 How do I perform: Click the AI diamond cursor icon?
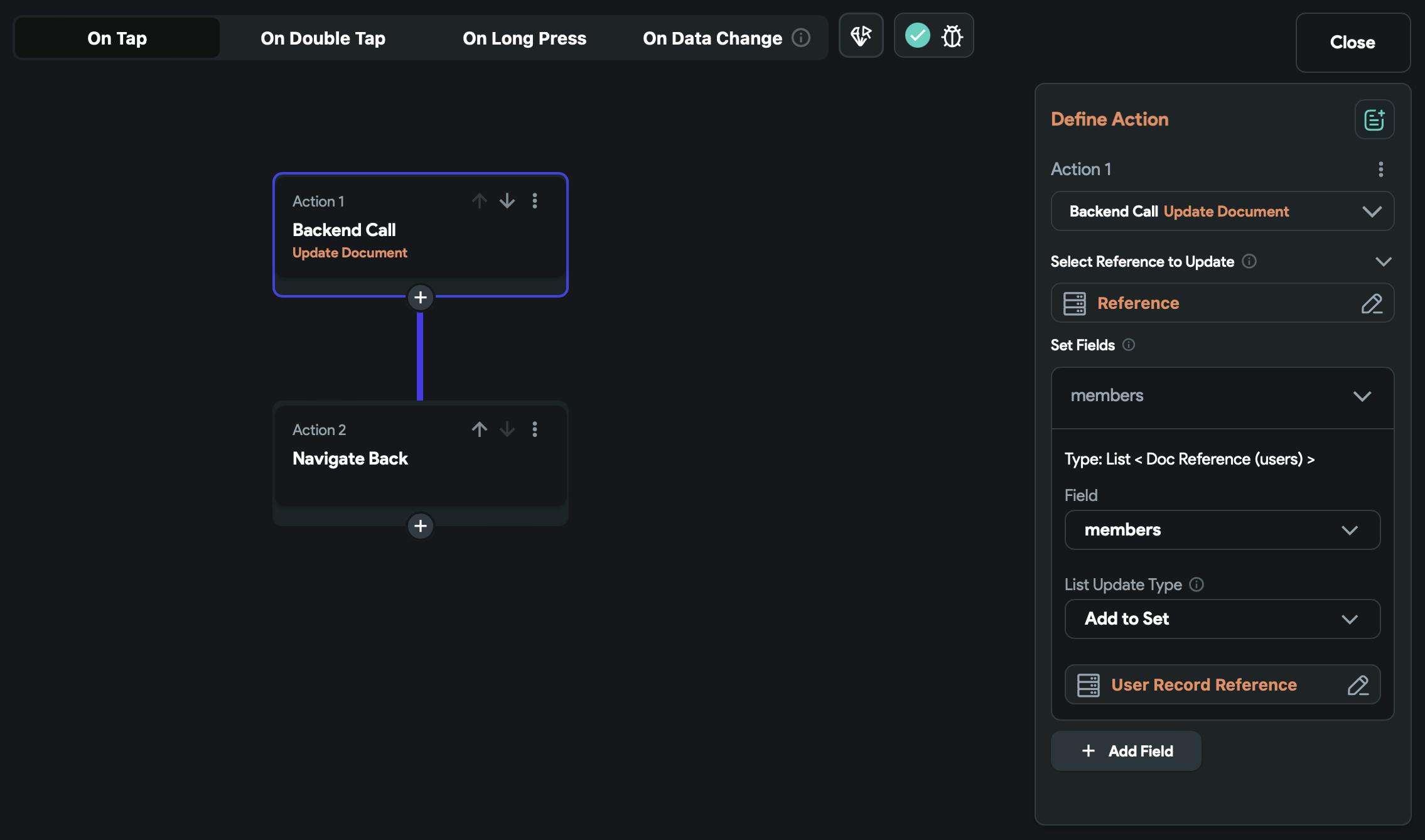(861, 36)
